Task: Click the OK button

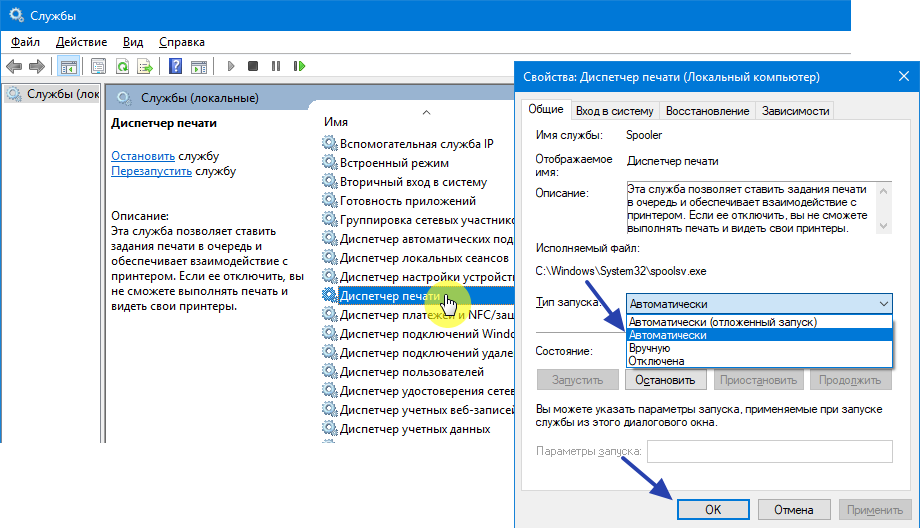Action: pyautogui.click(x=713, y=509)
